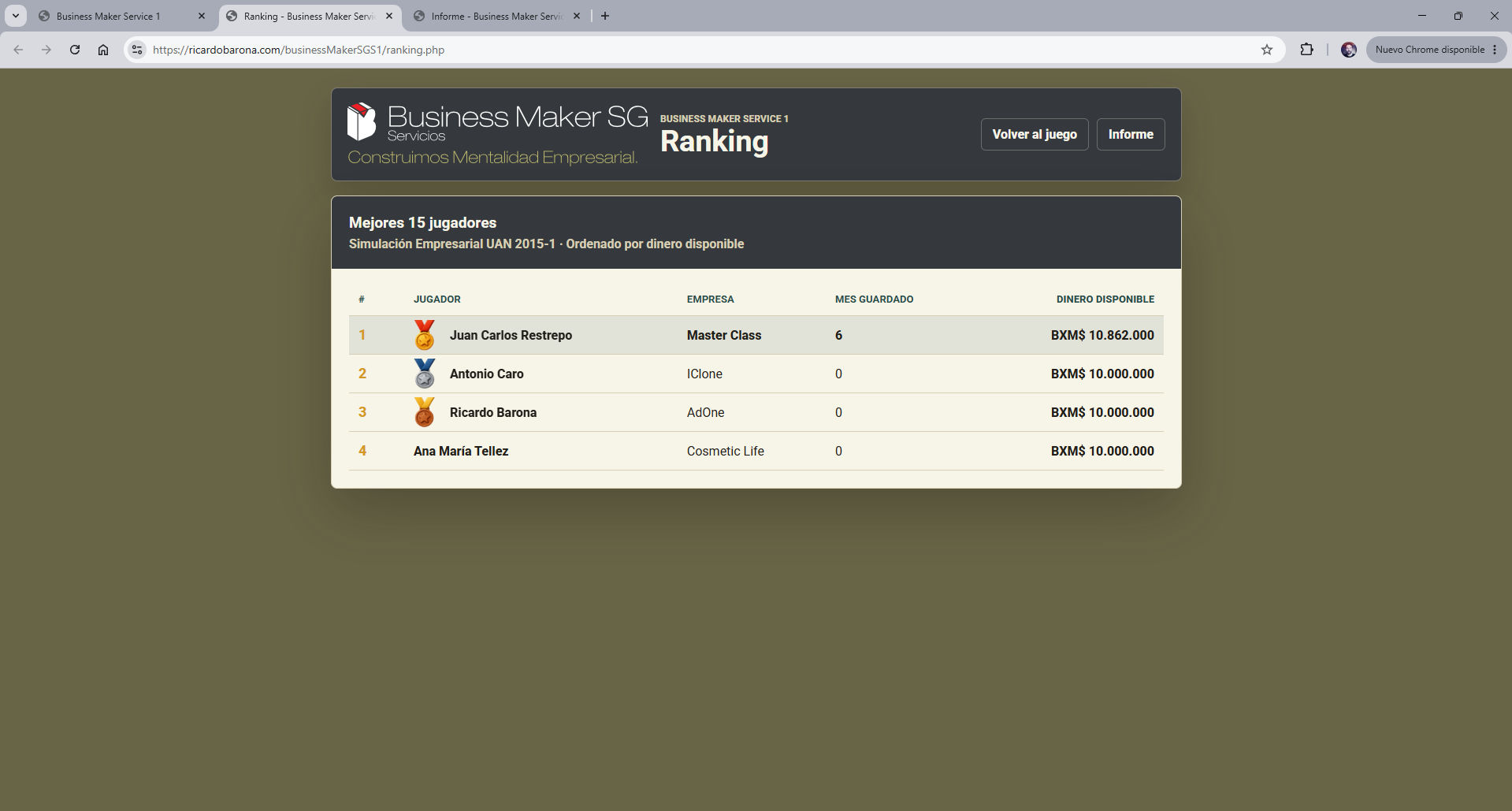
Task: Click the MES GUARDADO column header
Action: click(875, 299)
